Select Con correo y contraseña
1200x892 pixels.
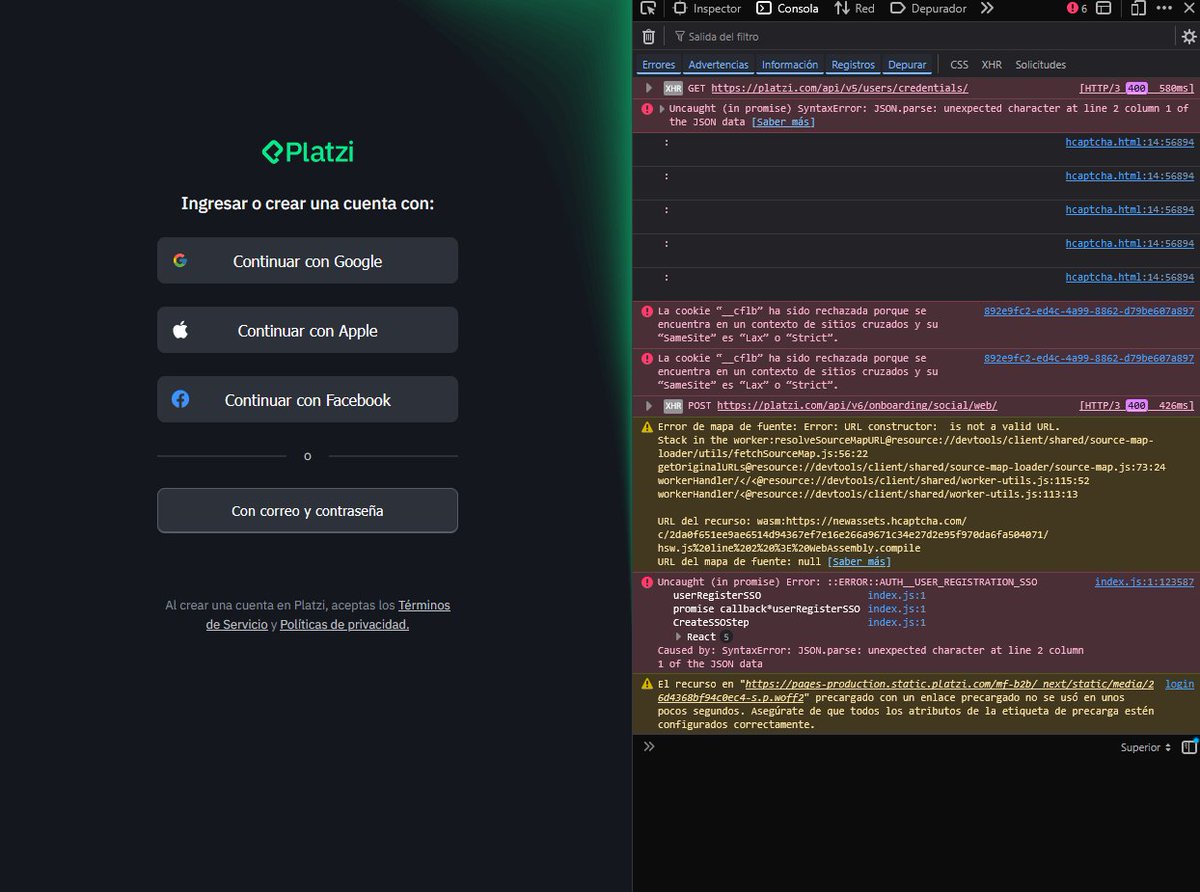tap(307, 510)
